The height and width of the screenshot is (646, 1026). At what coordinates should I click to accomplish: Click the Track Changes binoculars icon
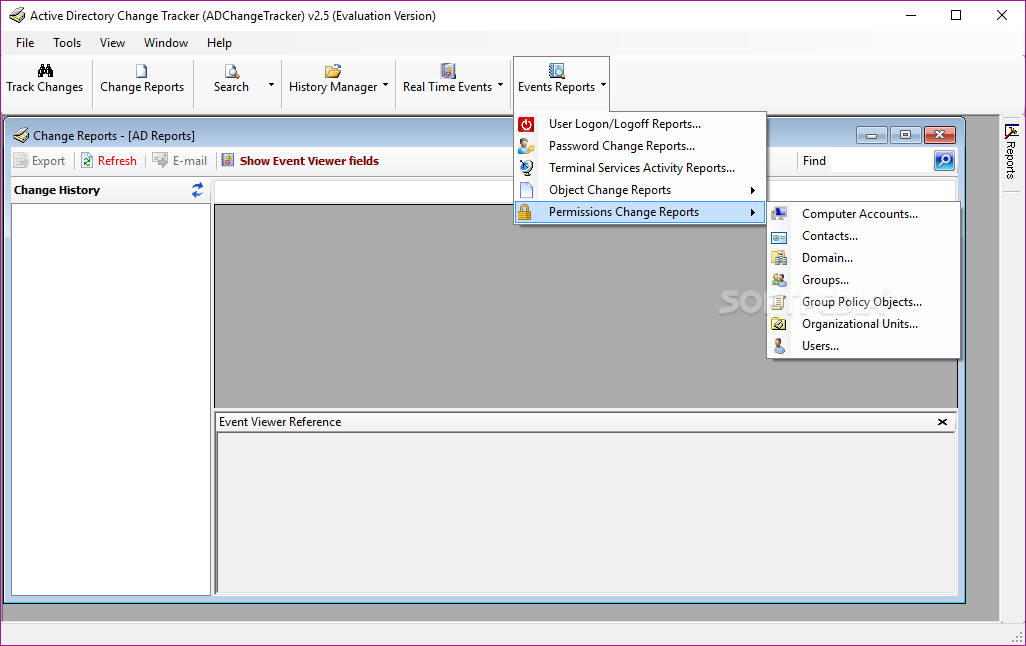pos(45,71)
